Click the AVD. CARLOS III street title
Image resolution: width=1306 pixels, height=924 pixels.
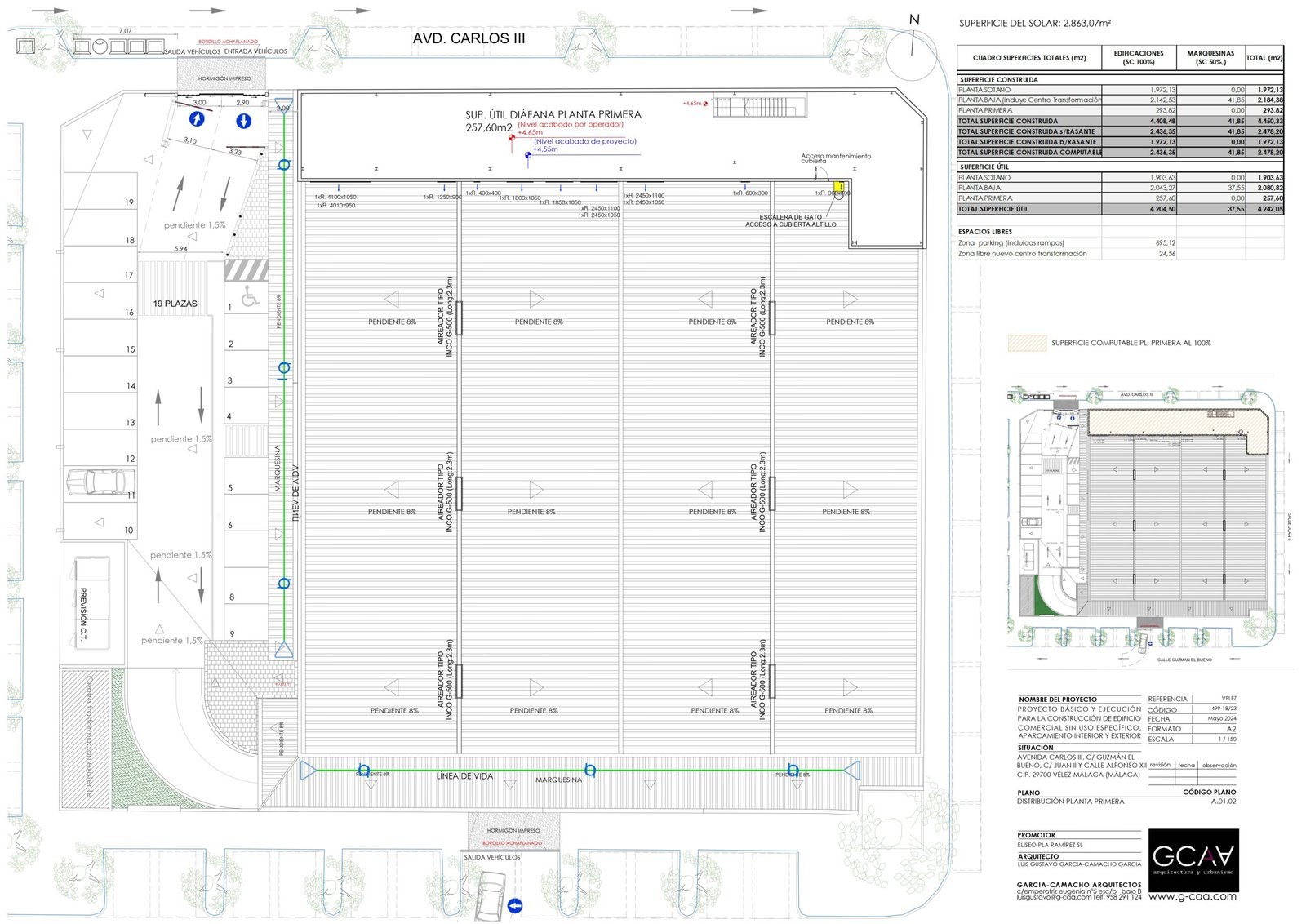pyautogui.click(x=469, y=38)
